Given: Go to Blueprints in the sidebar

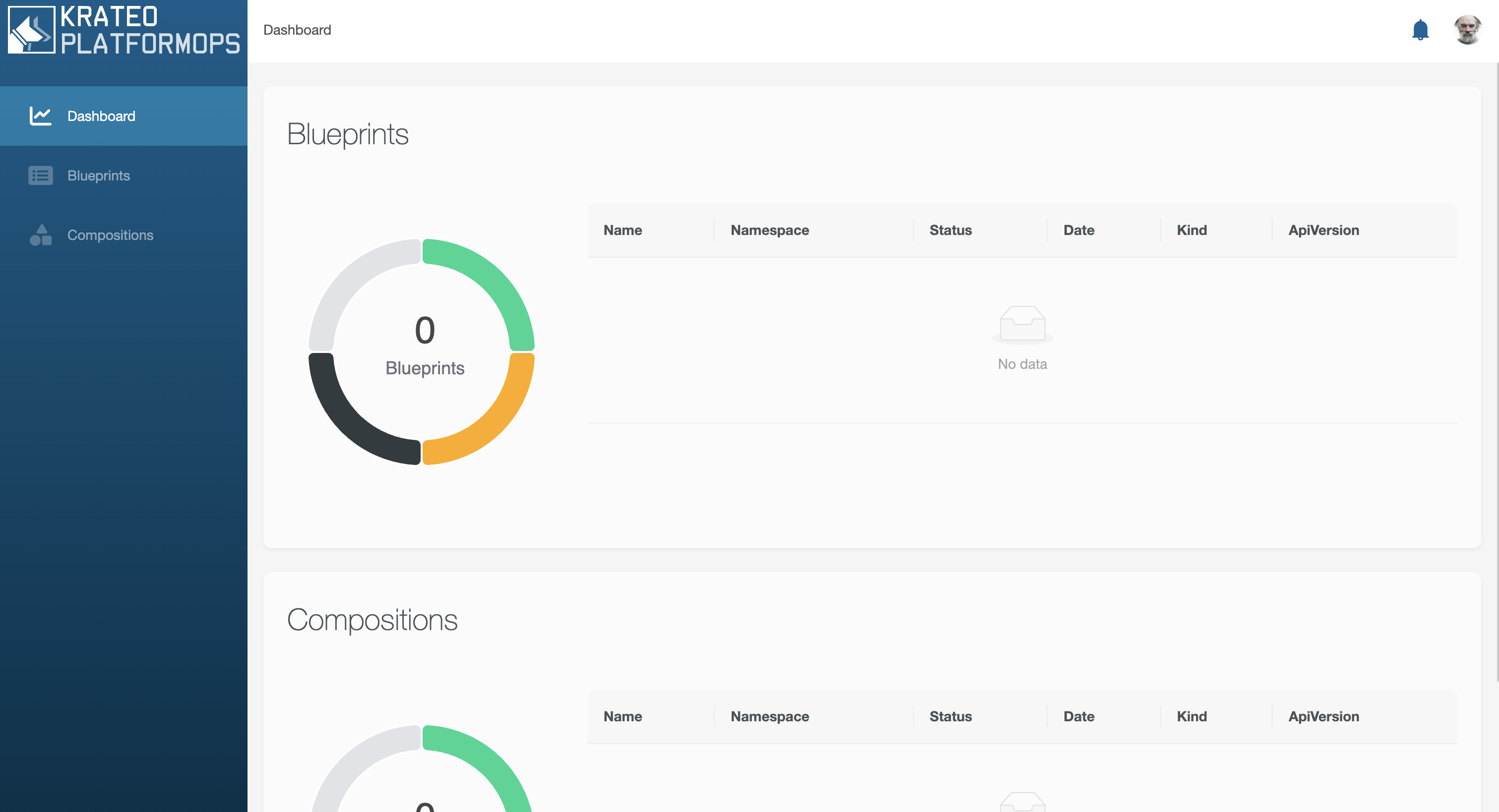Looking at the screenshot, I should click(98, 175).
